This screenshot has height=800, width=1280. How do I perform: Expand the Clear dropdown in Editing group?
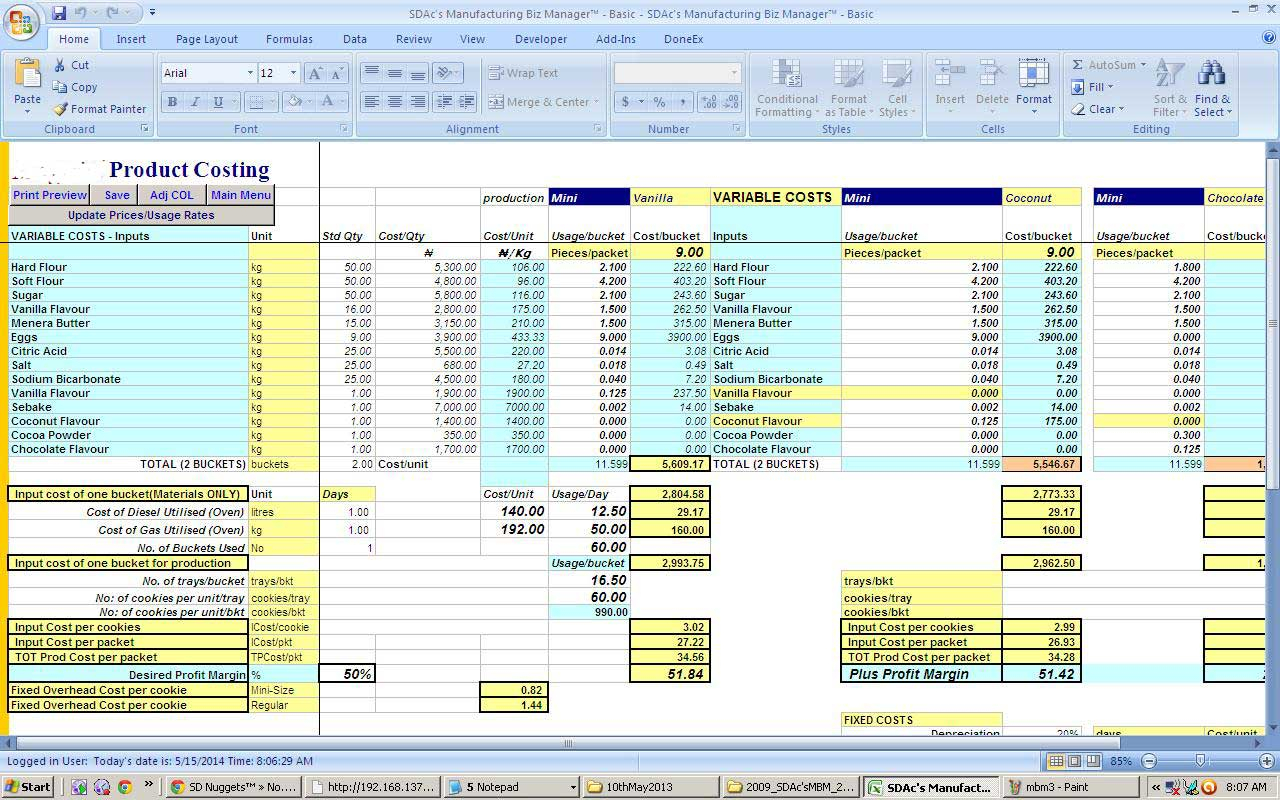click(x=1121, y=109)
